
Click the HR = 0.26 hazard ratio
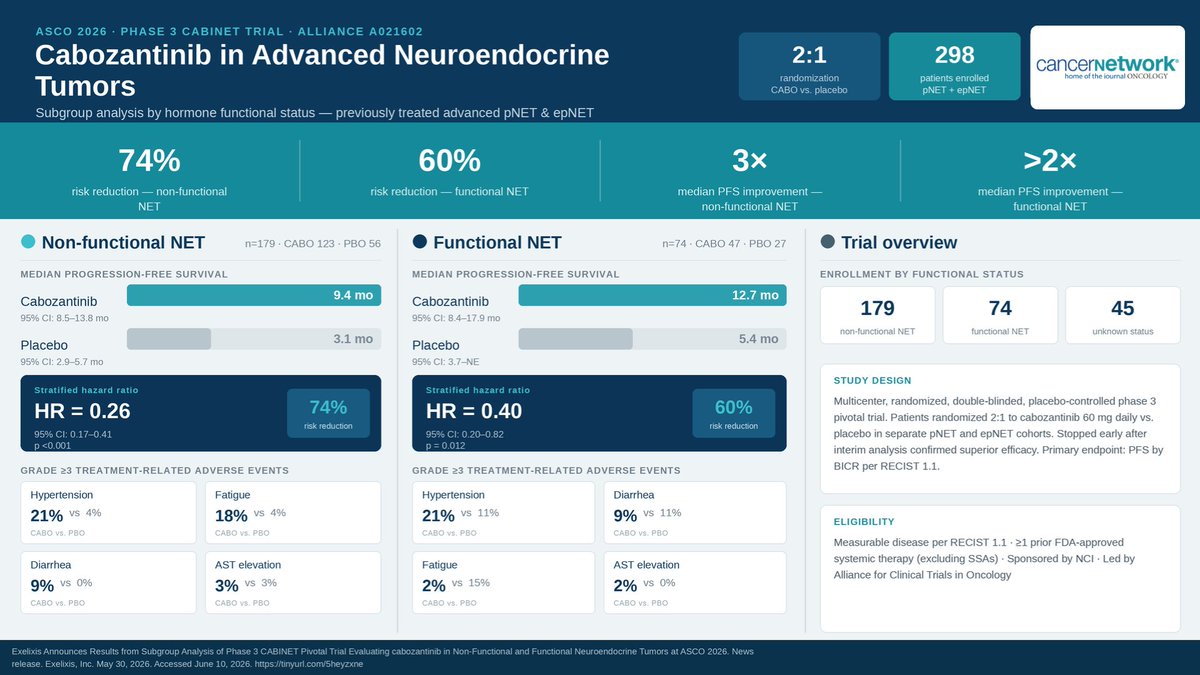click(x=82, y=411)
